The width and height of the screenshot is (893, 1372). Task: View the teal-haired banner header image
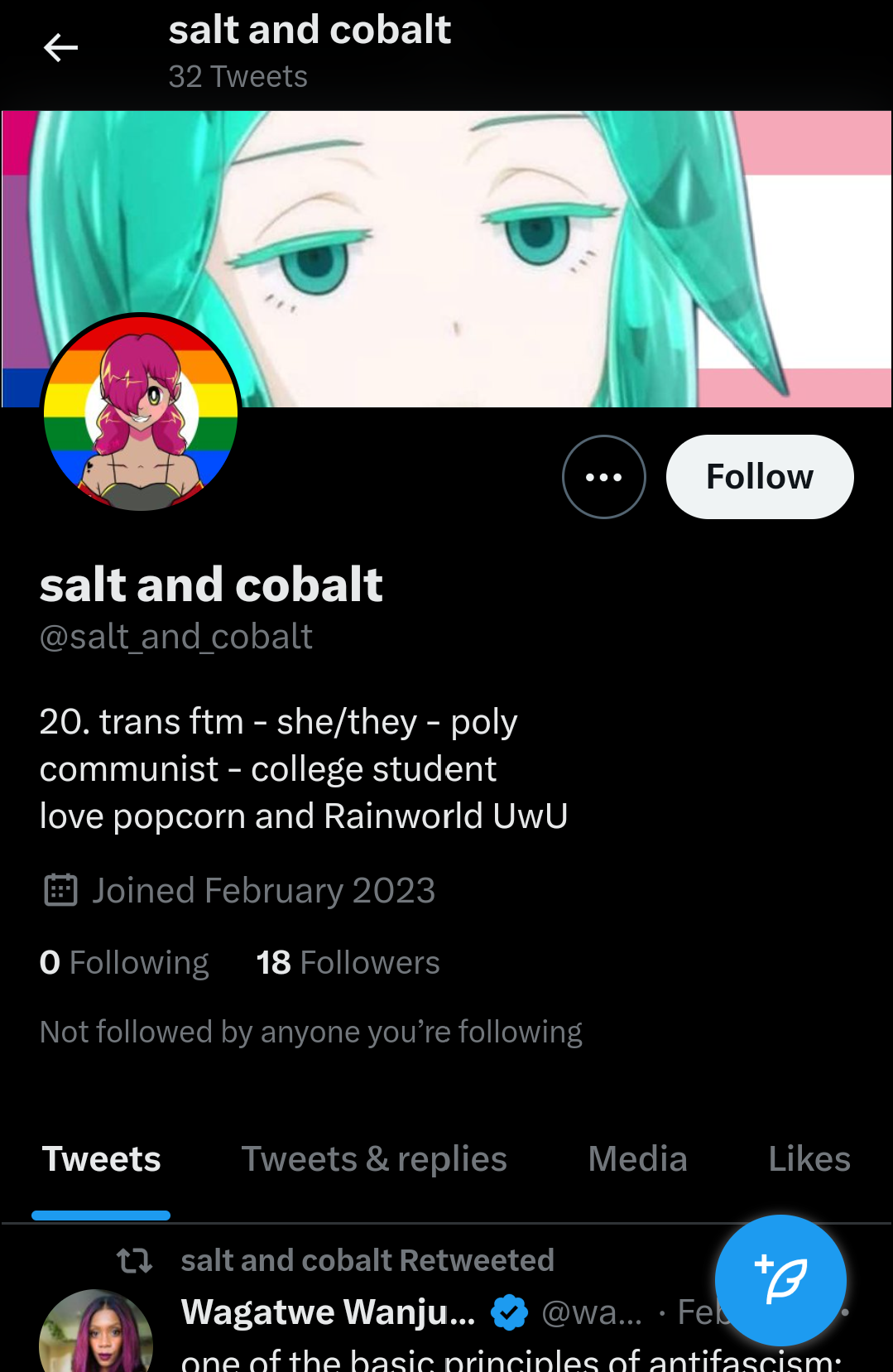coord(447,258)
